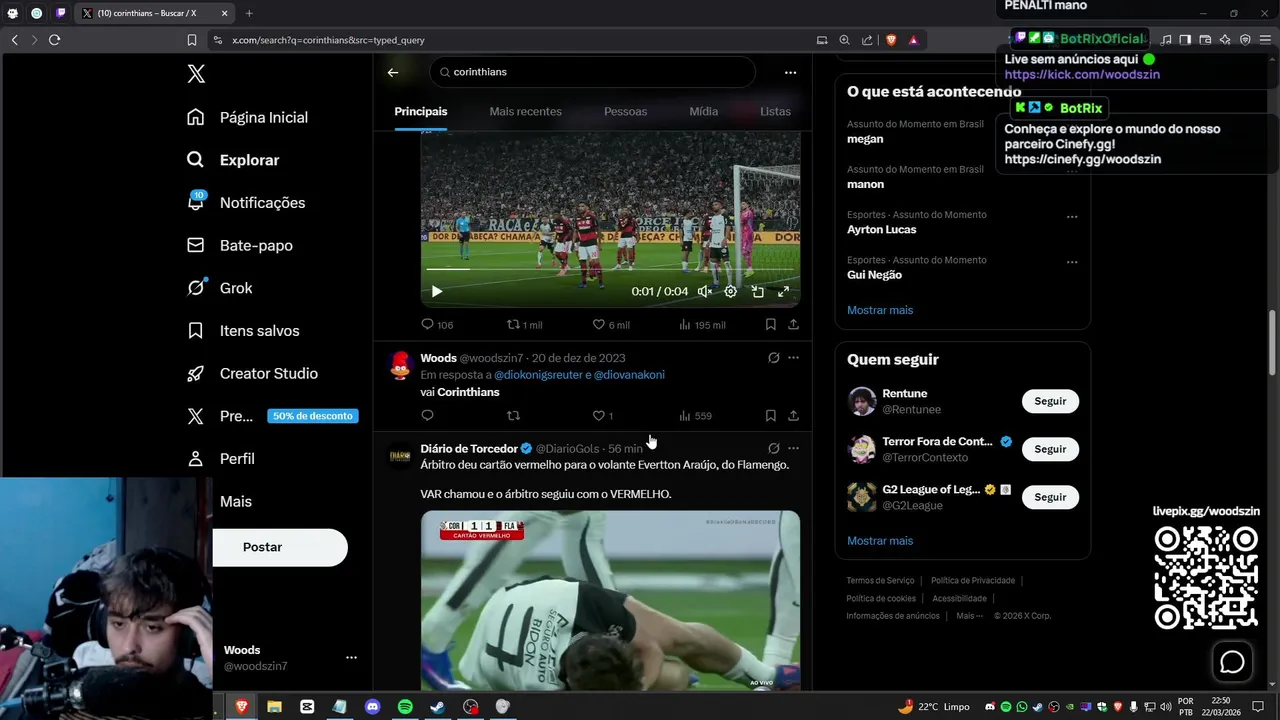Bookmark the video post
This screenshot has width=1280, height=720.
tap(770, 325)
